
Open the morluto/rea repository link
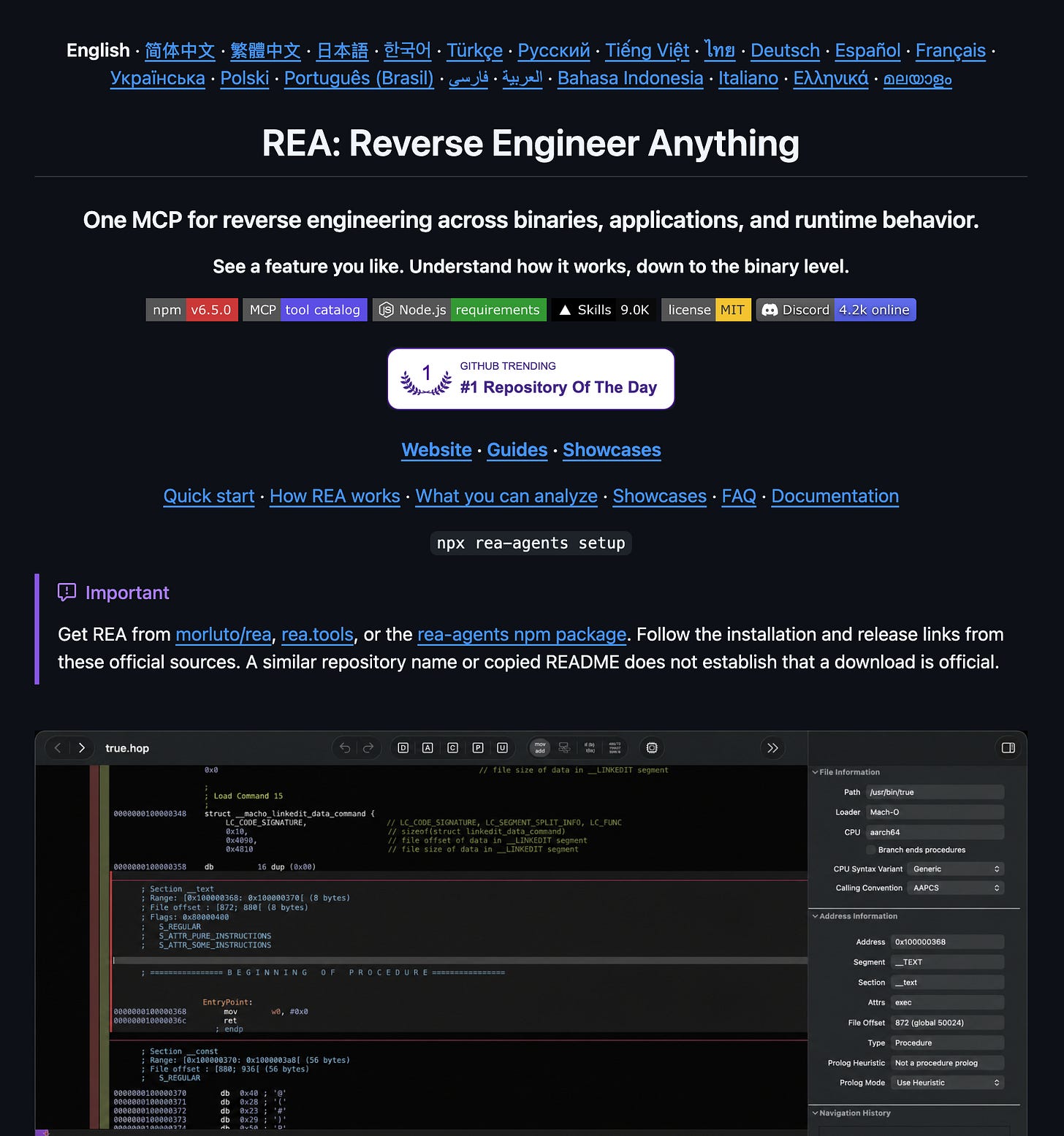point(224,634)
